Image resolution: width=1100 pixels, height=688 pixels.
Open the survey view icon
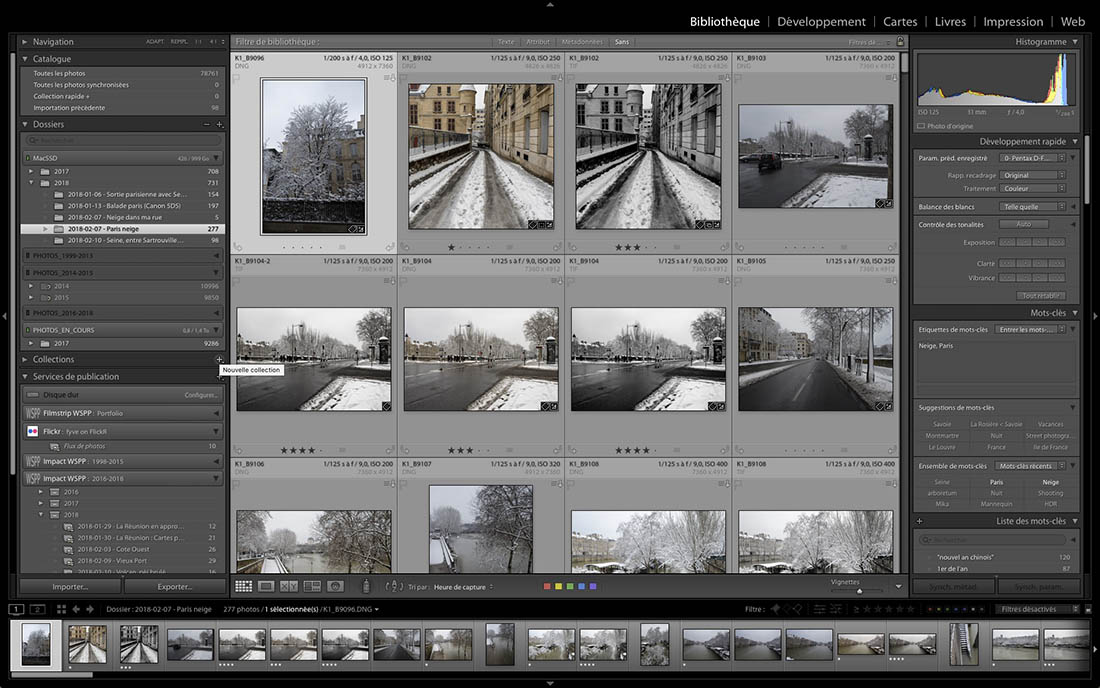312,586
